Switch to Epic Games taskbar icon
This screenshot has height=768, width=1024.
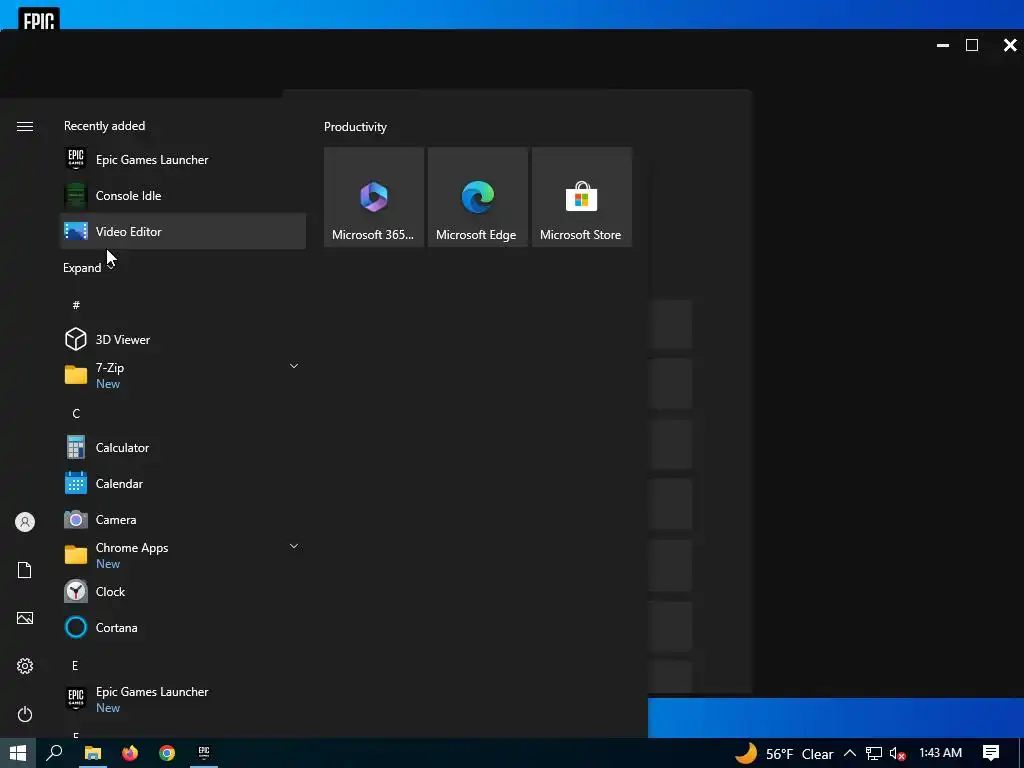(204, 753)
